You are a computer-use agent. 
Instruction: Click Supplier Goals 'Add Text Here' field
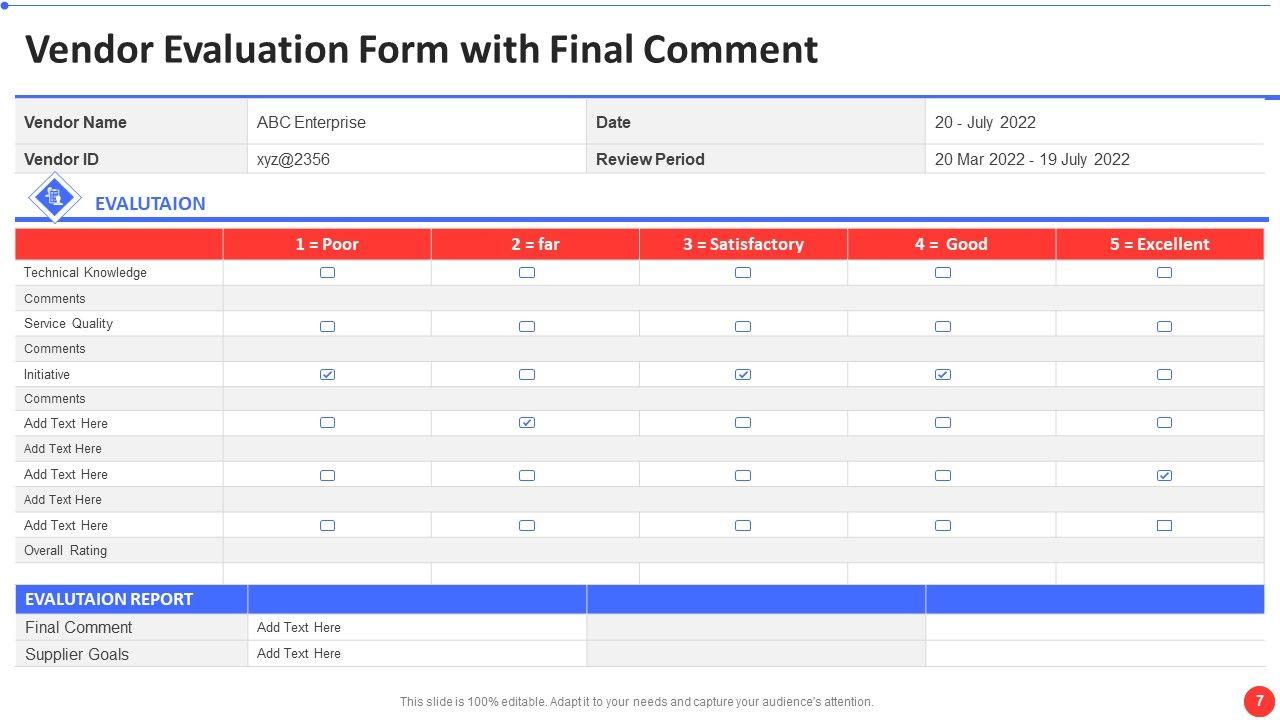pos(299,653)
